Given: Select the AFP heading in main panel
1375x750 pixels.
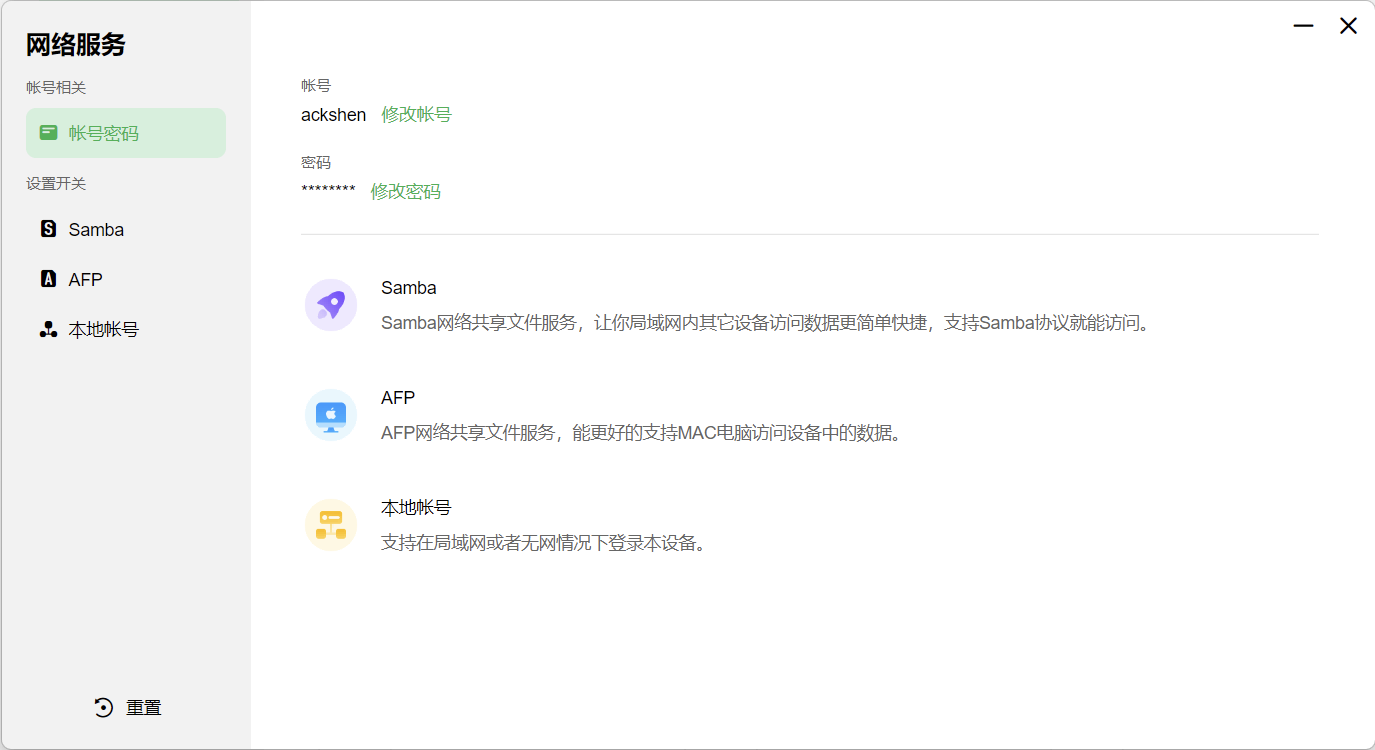Looking at the screenshot, I should point(397,398).
